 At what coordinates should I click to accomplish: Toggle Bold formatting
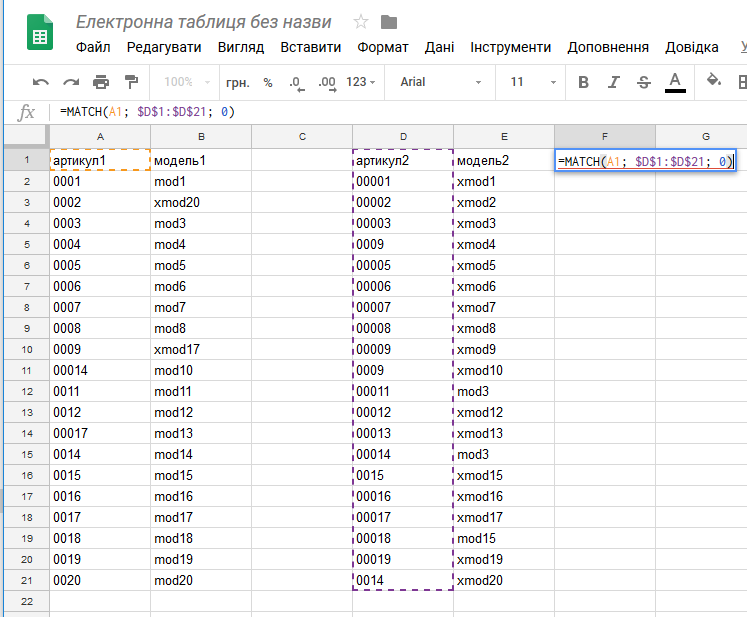(583, 82)
